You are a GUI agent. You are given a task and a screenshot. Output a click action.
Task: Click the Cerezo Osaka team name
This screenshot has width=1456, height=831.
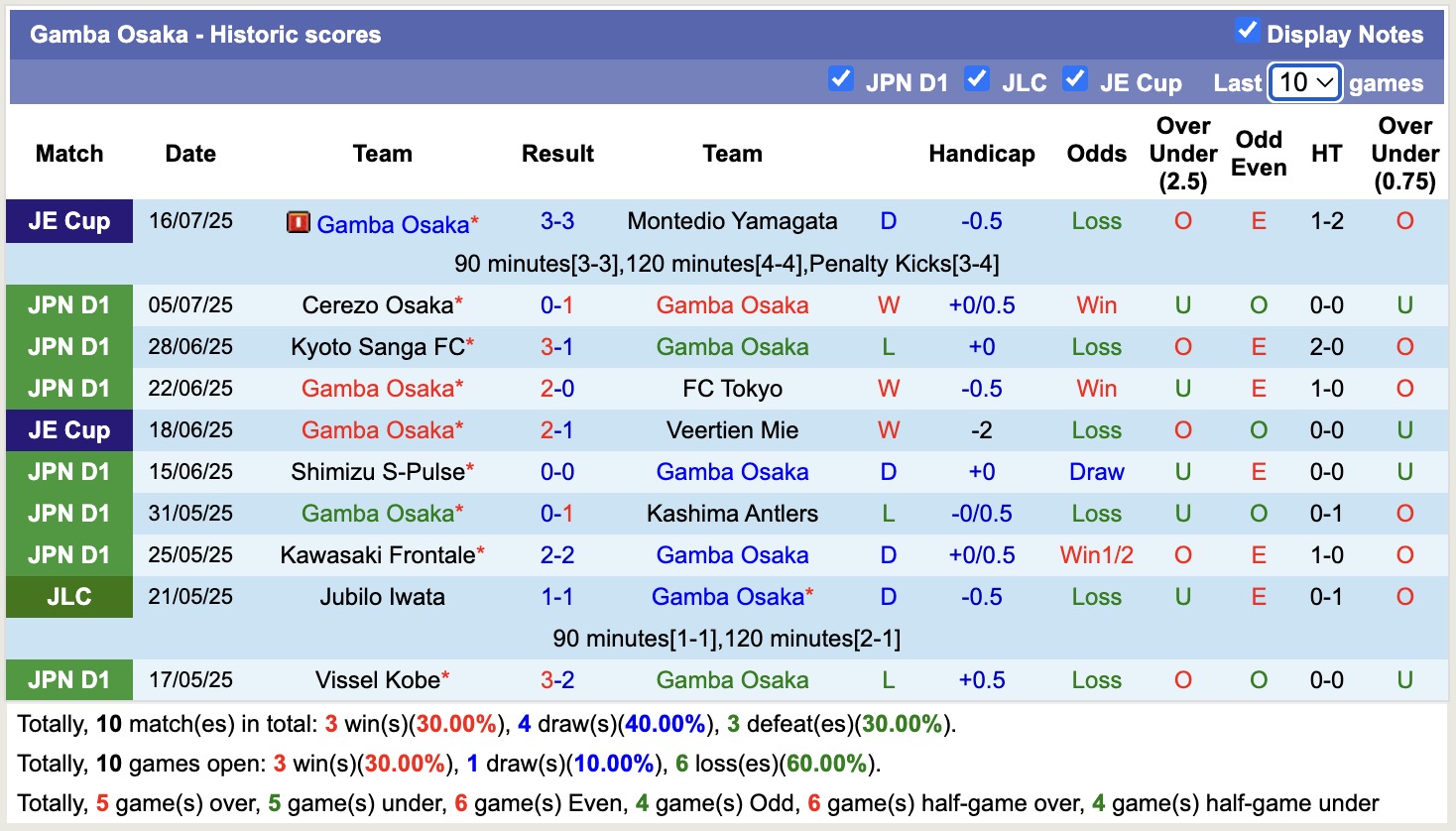[x=377, y=305]
